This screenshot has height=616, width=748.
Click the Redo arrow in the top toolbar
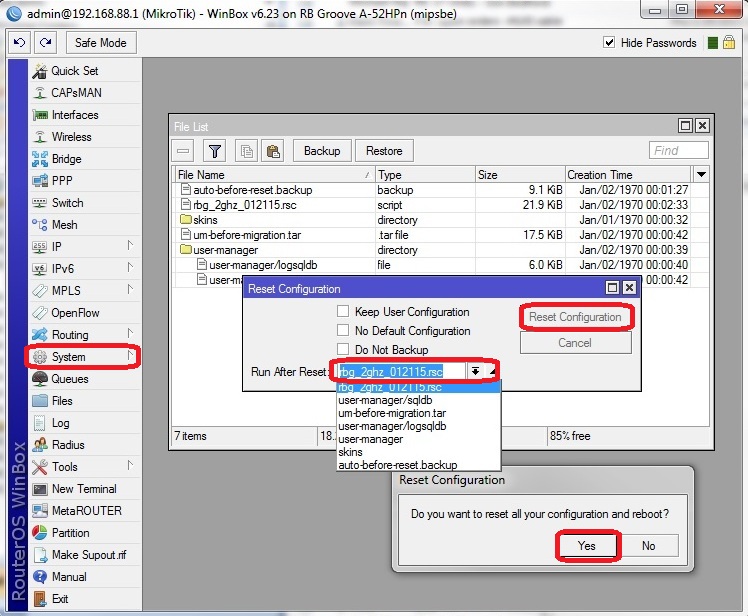click(46, 42)
